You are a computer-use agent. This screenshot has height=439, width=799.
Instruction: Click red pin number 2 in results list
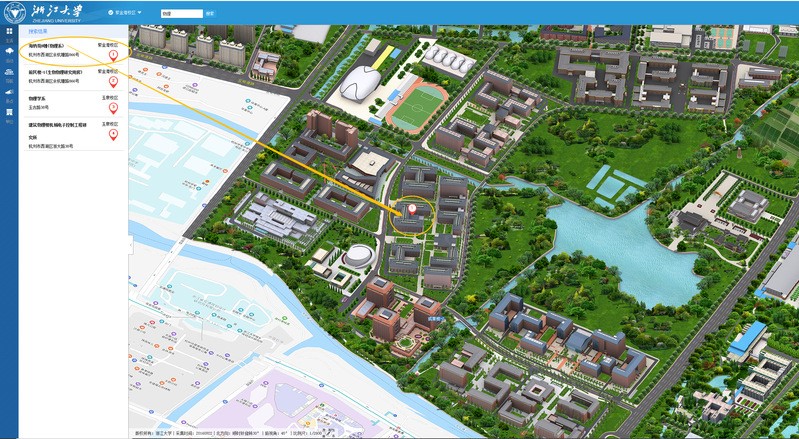click(113, 83)
